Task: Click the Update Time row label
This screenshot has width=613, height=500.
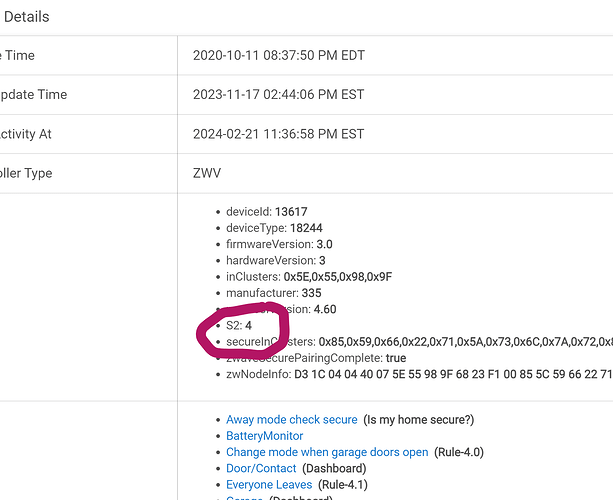Action: 33,95
